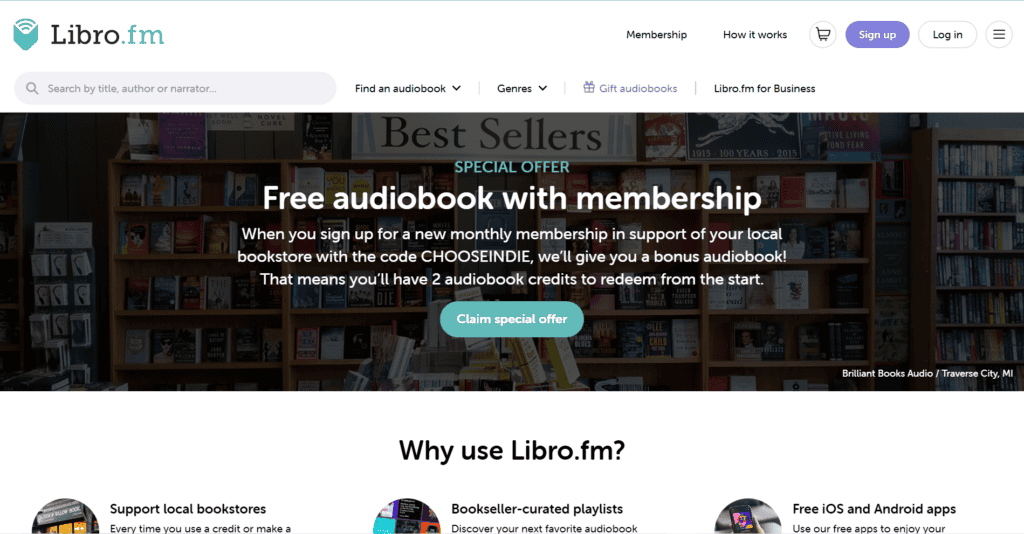
Task: Click the Free iOS and Android apps image
Action: [x=748, y=516]
